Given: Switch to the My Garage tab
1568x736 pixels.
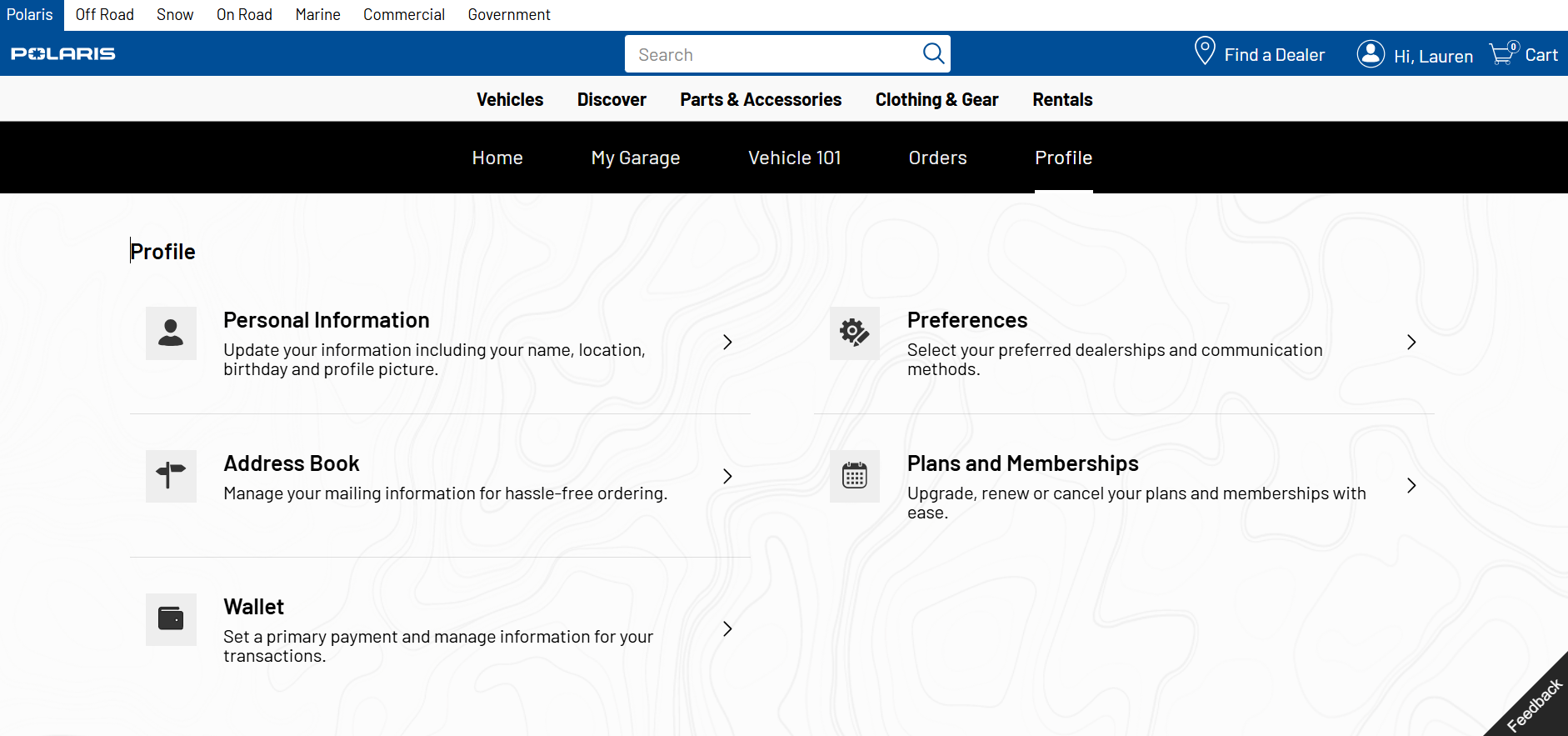Looking at the screenshot, I should [x=636, y=158].
